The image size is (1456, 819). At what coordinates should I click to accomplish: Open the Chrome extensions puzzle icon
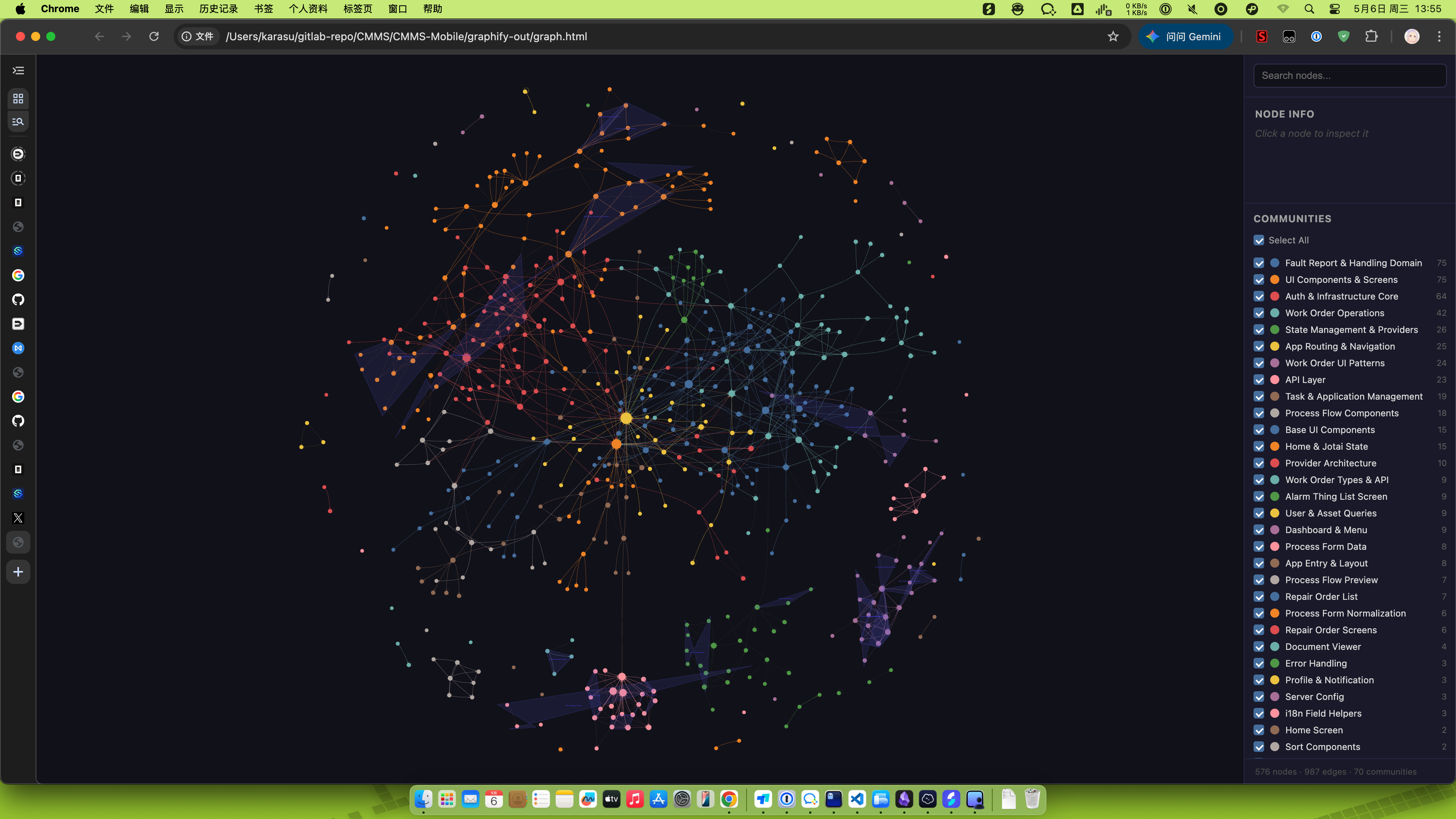coord(1371,37)
